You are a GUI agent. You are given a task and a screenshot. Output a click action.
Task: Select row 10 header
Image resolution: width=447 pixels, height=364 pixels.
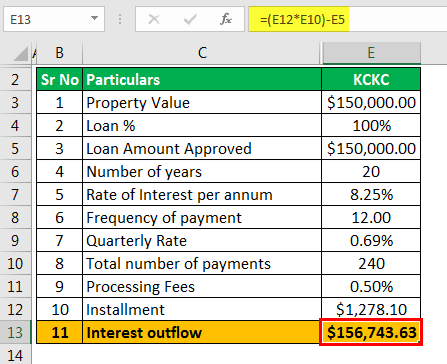pos(15,263)
